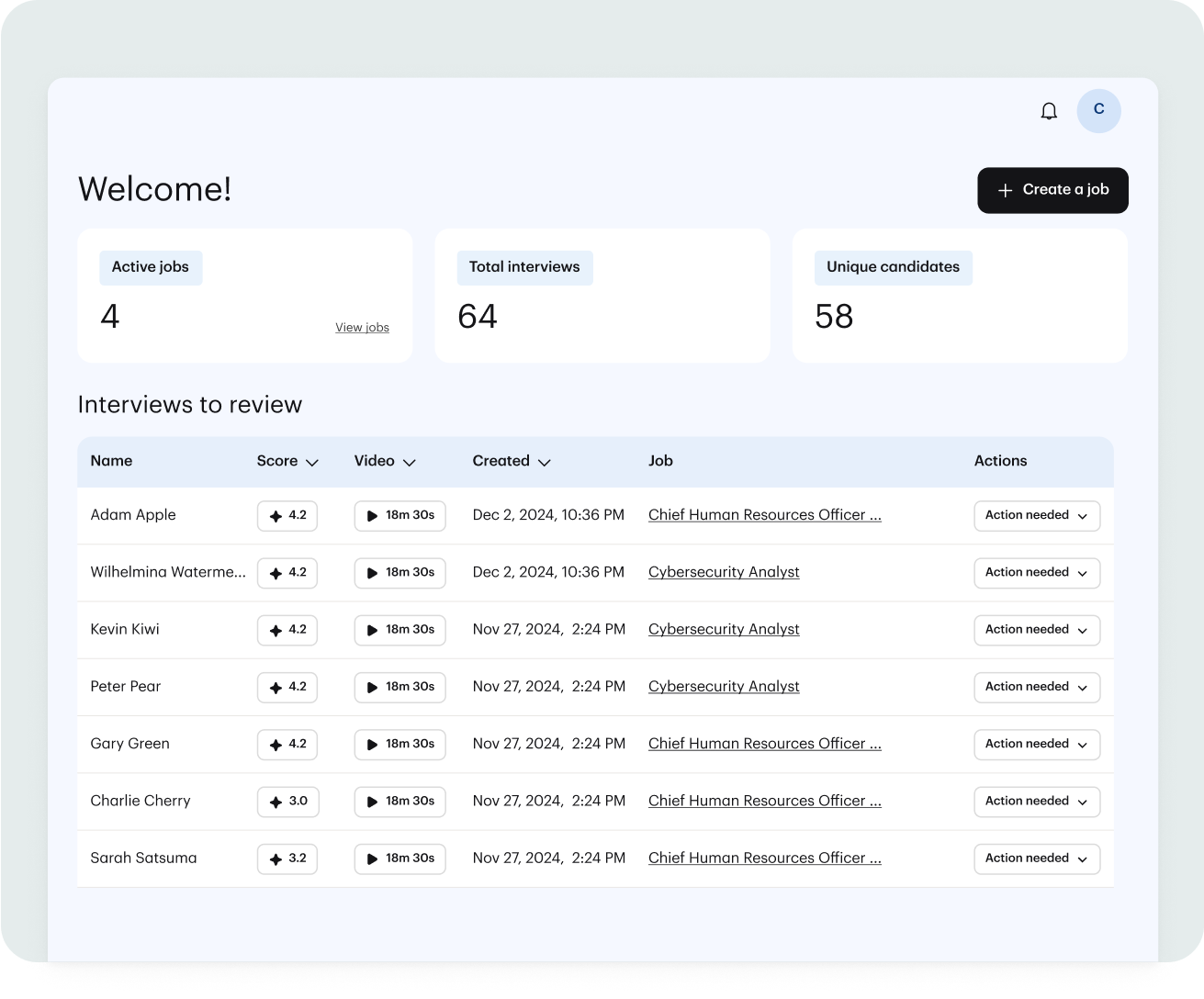Image resolution: width=1204 pixels, height=999 pixels.
Task: Open the View jobs link
Action: tap(362, 327)
